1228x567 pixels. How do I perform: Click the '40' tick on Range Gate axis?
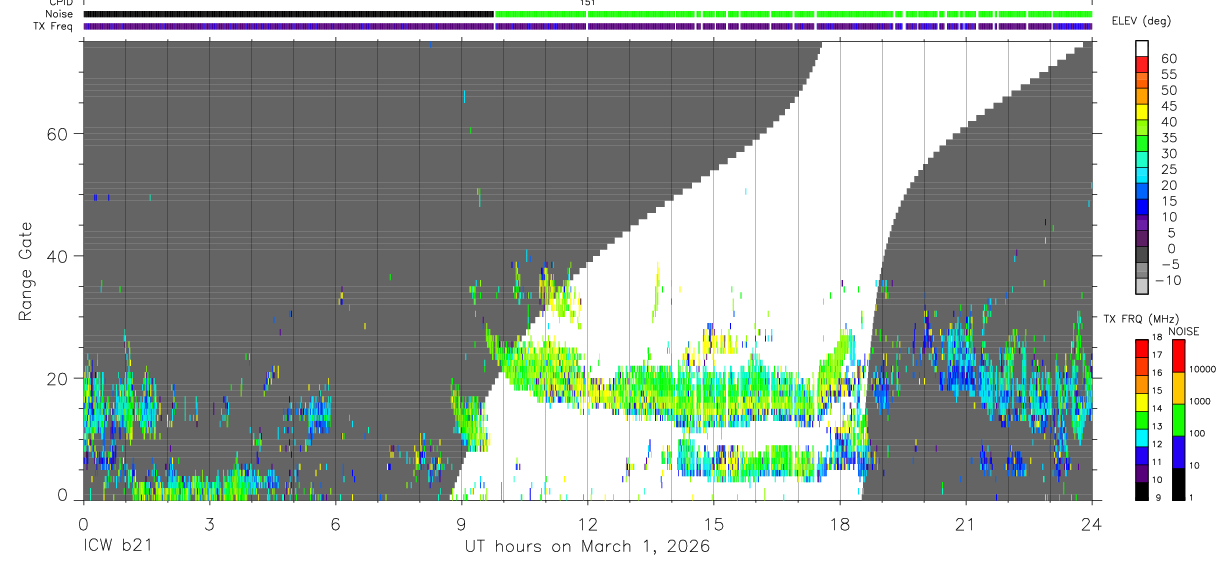point(59,256)
